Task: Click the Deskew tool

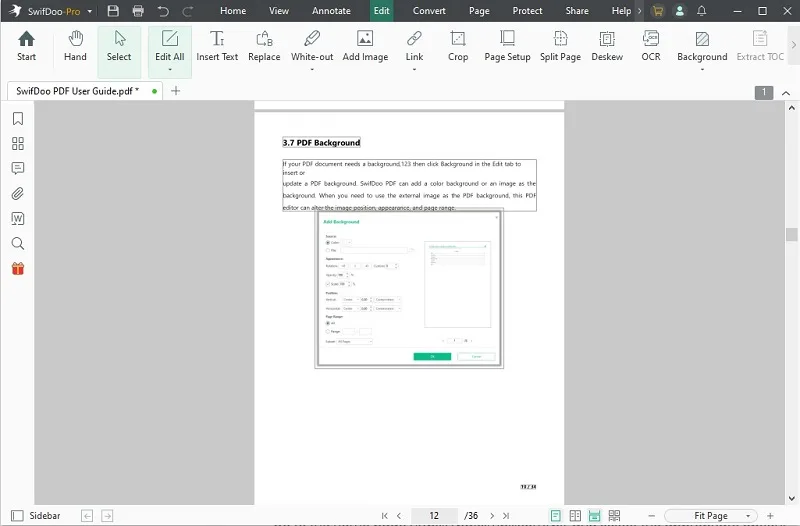Action: 607,46
